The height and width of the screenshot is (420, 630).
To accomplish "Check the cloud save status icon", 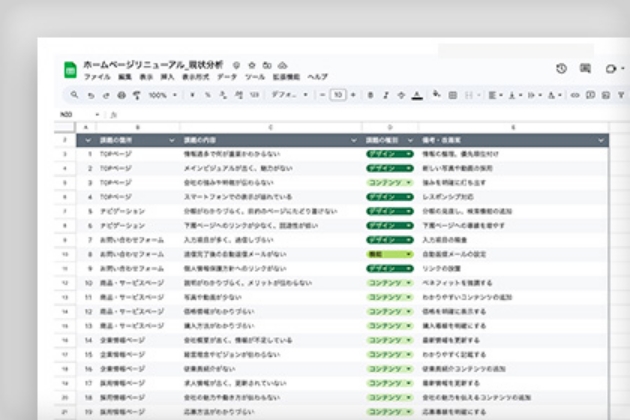I will (x=283, y=65).
